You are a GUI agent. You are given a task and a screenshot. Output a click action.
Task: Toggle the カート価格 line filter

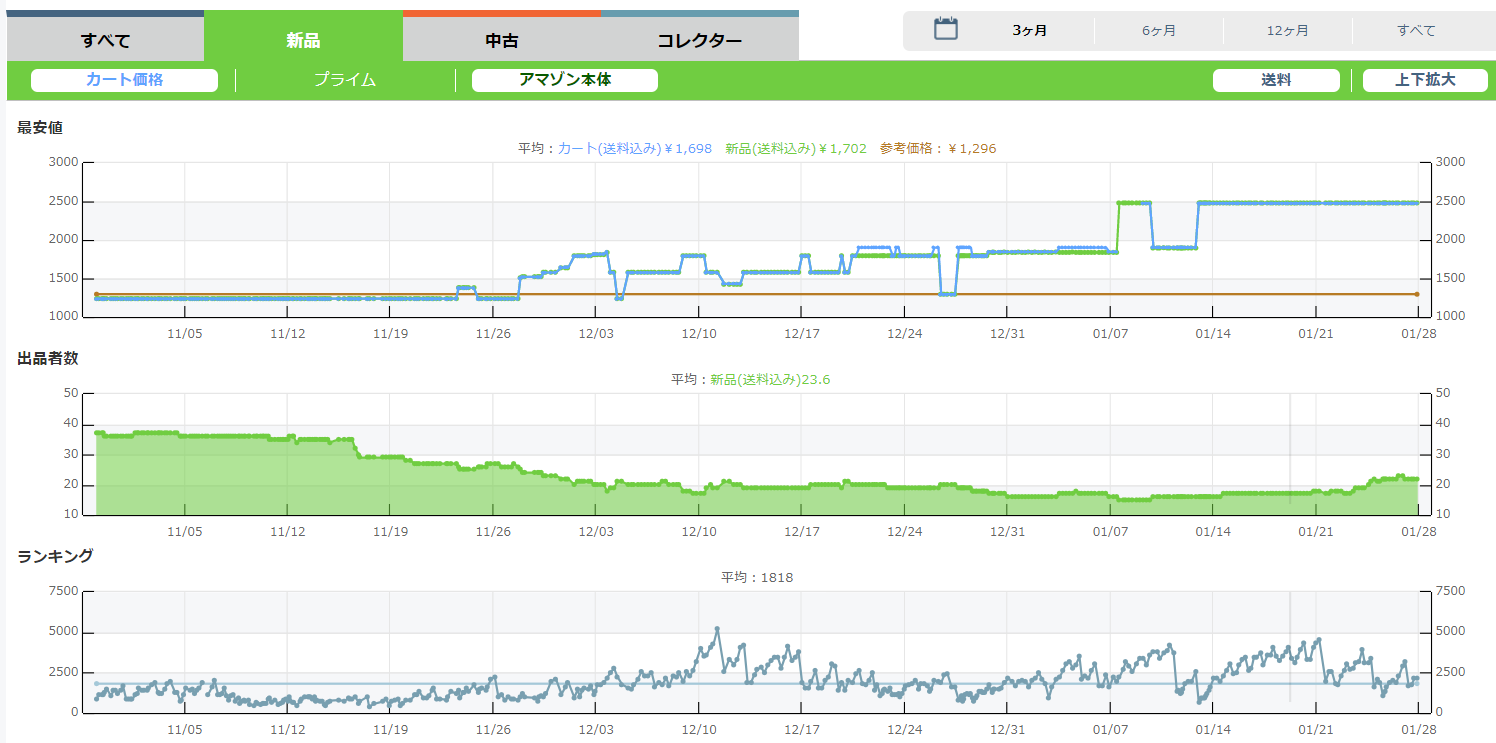[124, 80]
